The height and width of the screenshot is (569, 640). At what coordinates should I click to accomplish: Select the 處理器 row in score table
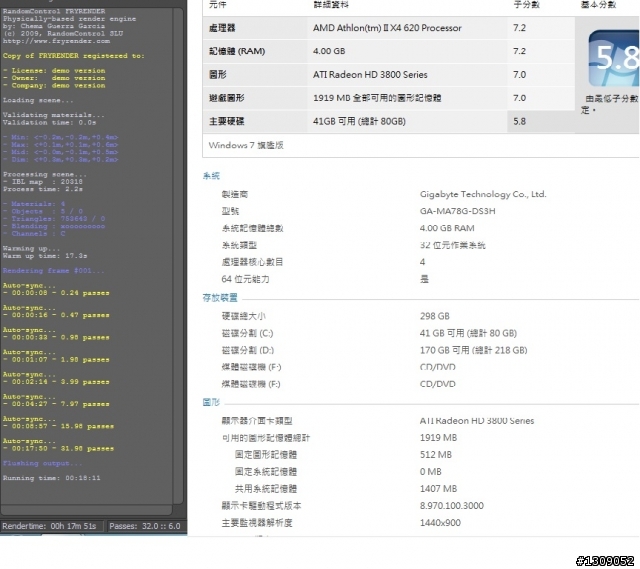pos(389,28)
